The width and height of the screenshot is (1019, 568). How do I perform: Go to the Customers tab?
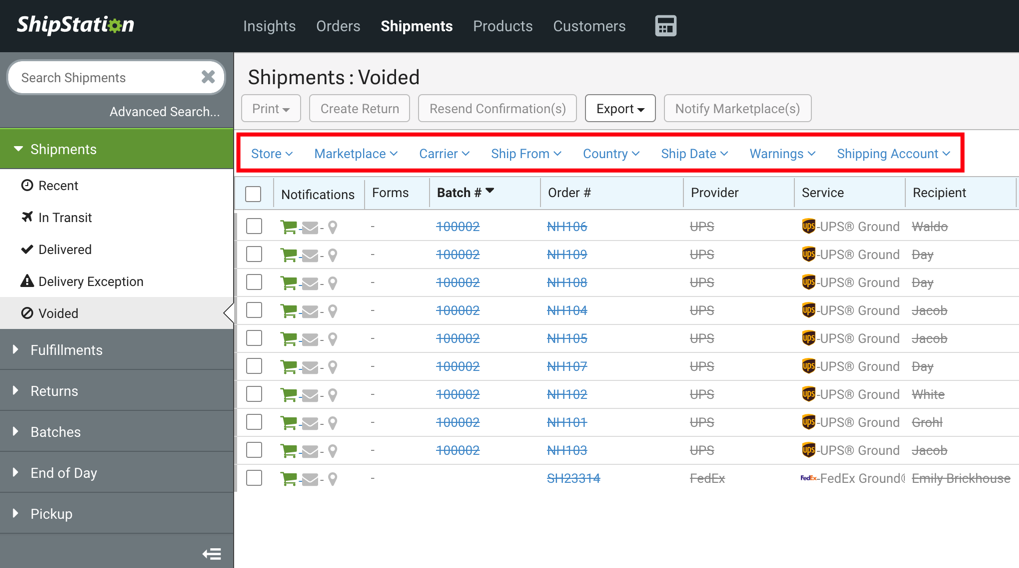click(589, 26)
